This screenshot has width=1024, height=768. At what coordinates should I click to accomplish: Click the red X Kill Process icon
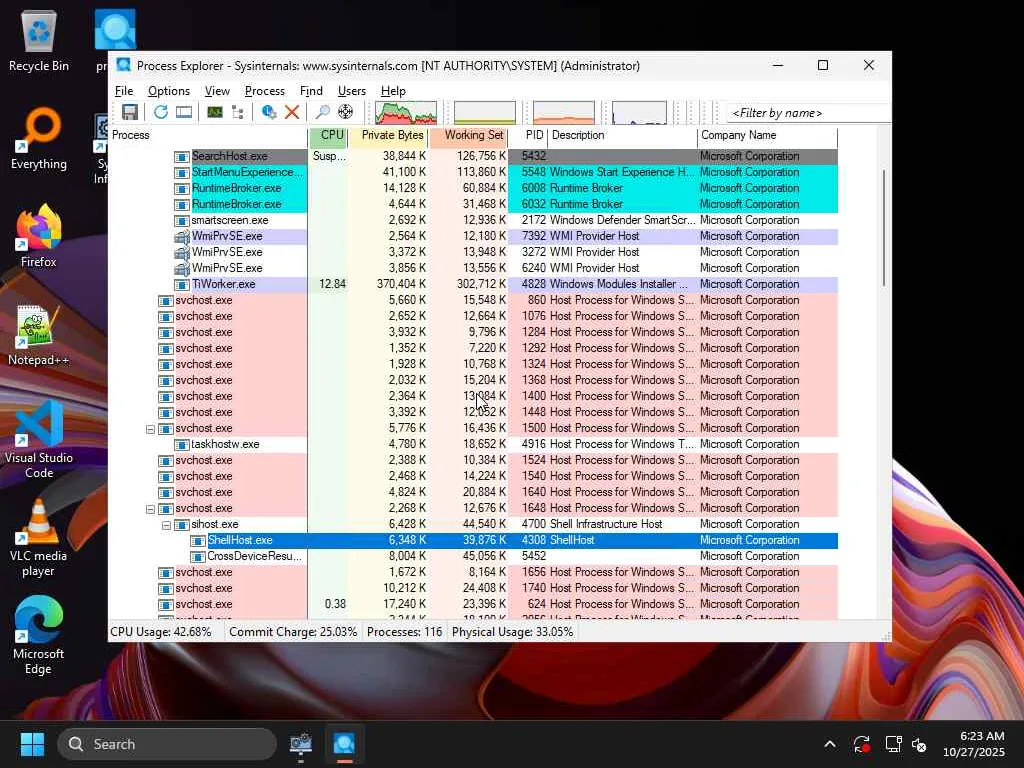(x=292, y=112)
